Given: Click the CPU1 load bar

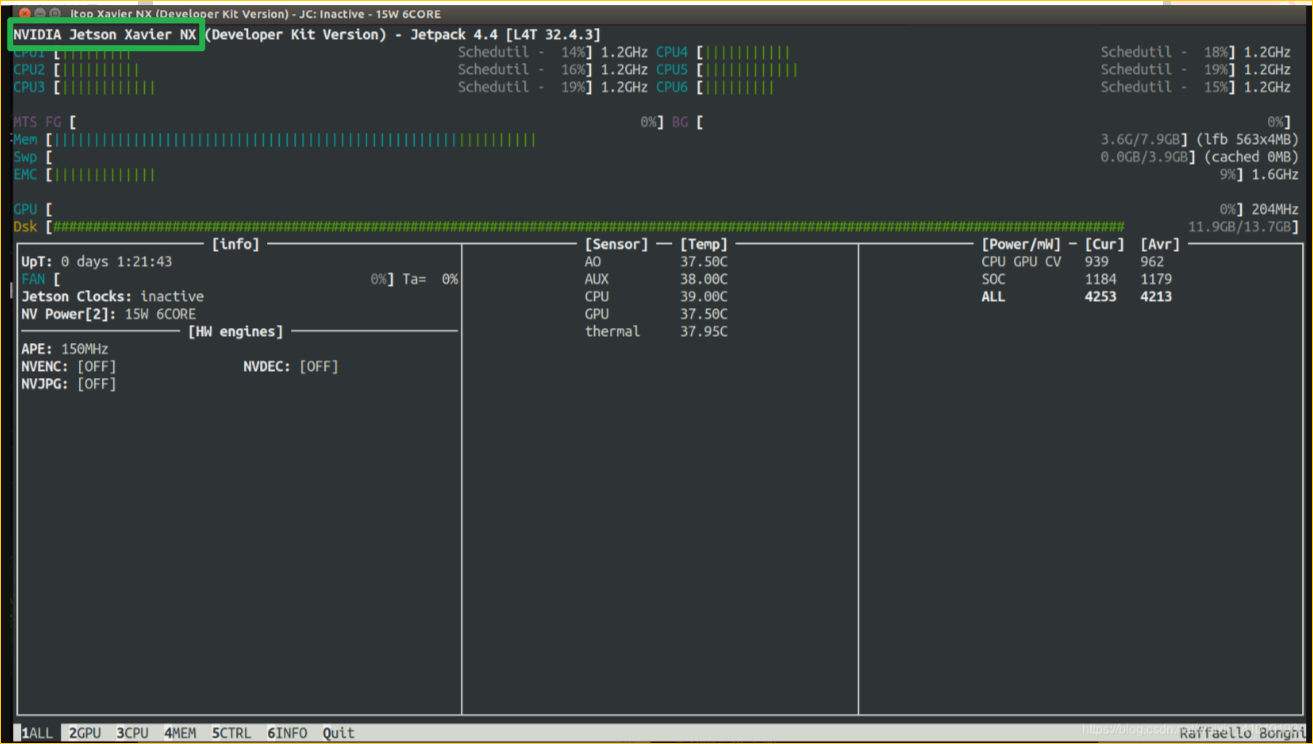Looking at the screenshot, I should [324, 52].
